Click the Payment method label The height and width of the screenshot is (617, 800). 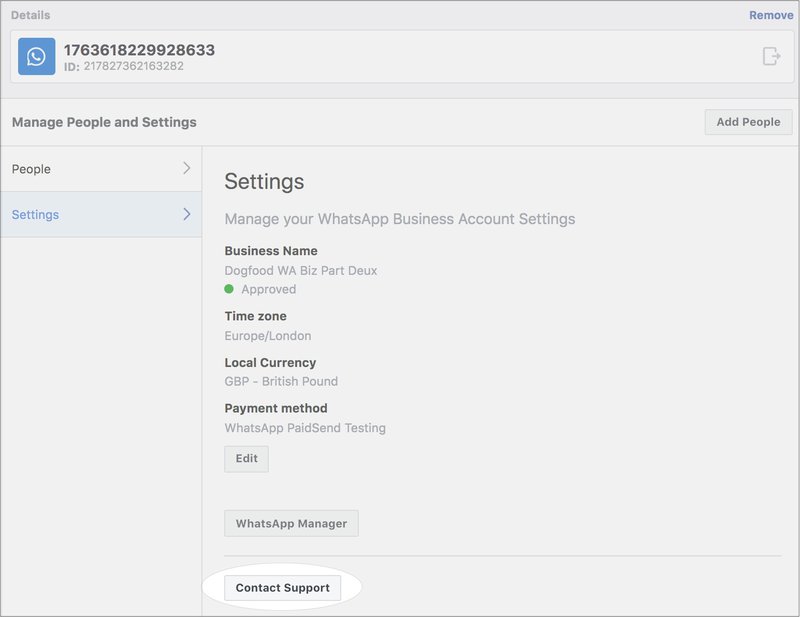click(276, 408)
